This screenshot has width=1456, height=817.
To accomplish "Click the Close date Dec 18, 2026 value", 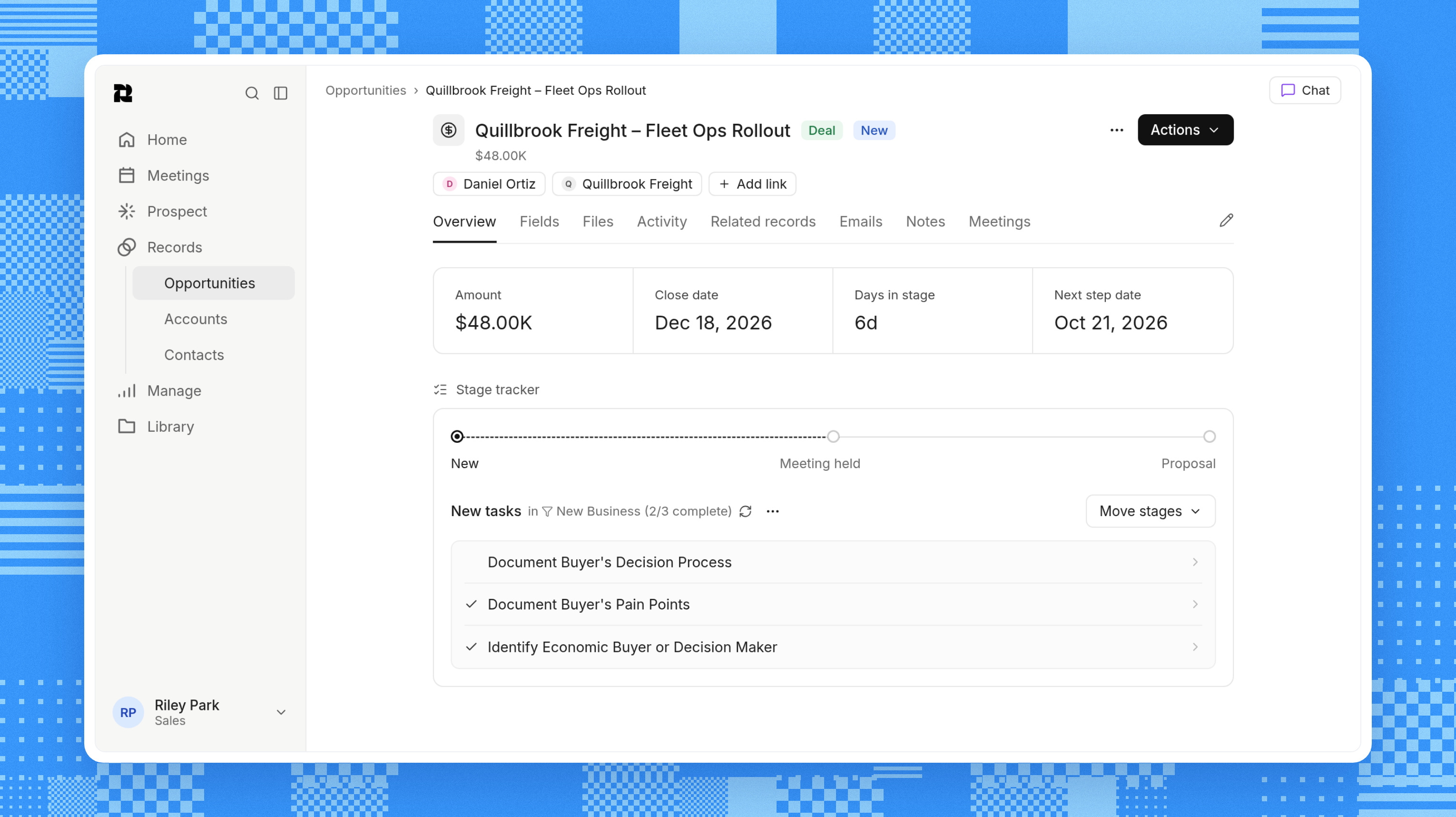I will point(713,323).
